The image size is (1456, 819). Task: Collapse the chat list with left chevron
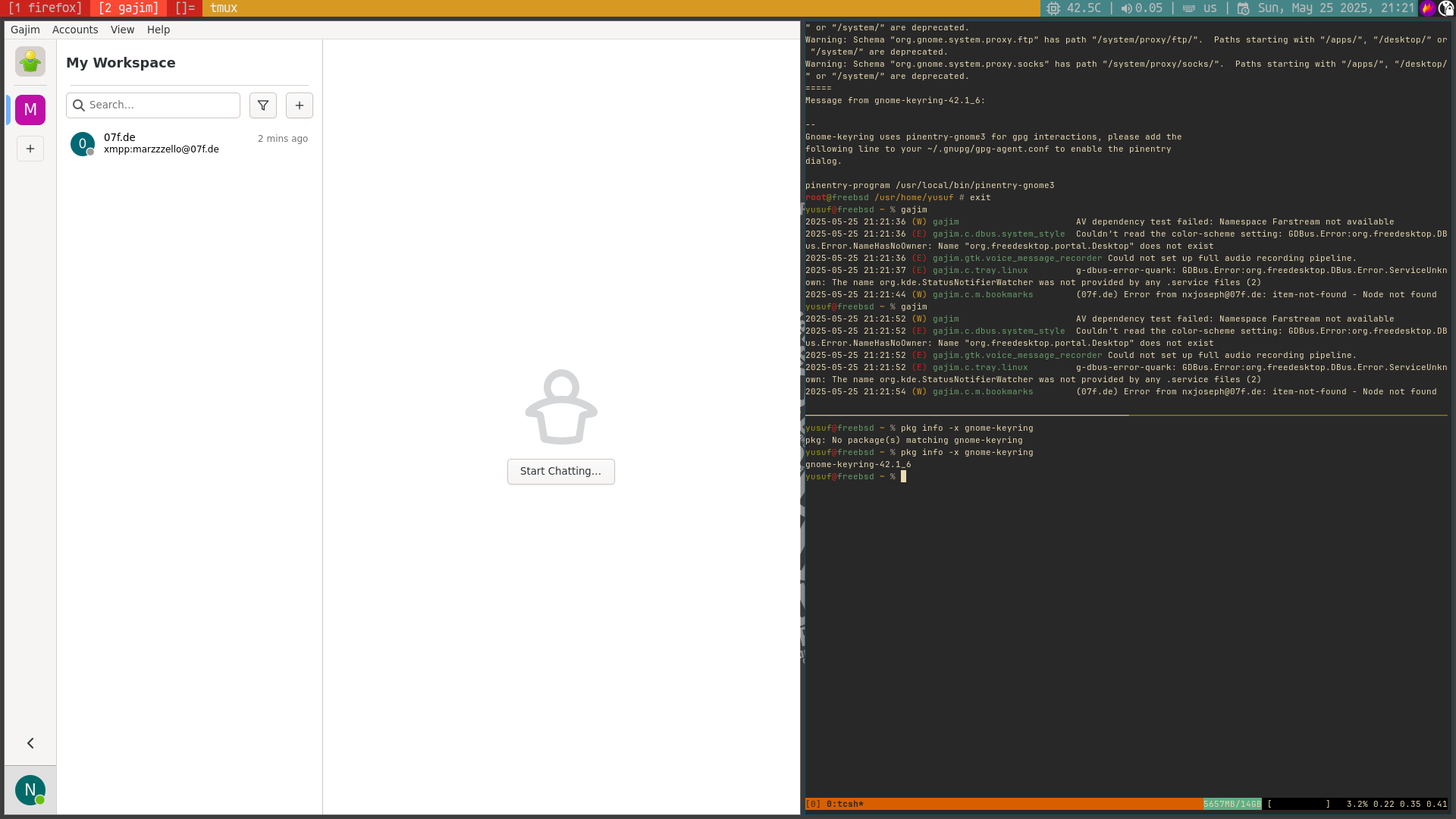[30, 743]
